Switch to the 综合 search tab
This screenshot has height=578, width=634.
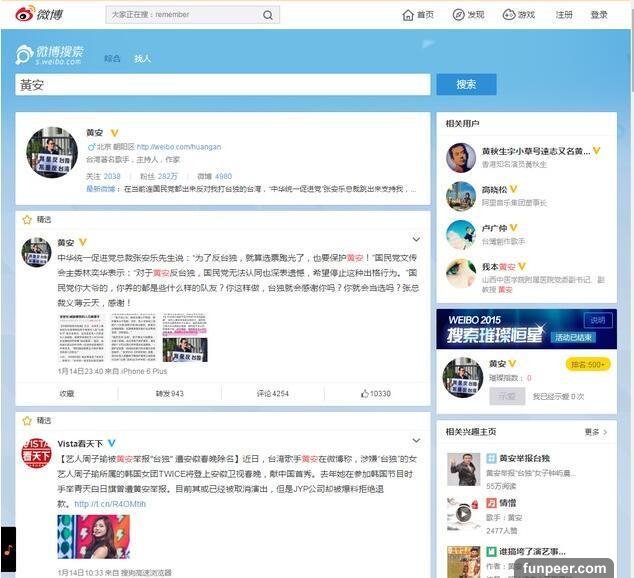pos(113,59)
